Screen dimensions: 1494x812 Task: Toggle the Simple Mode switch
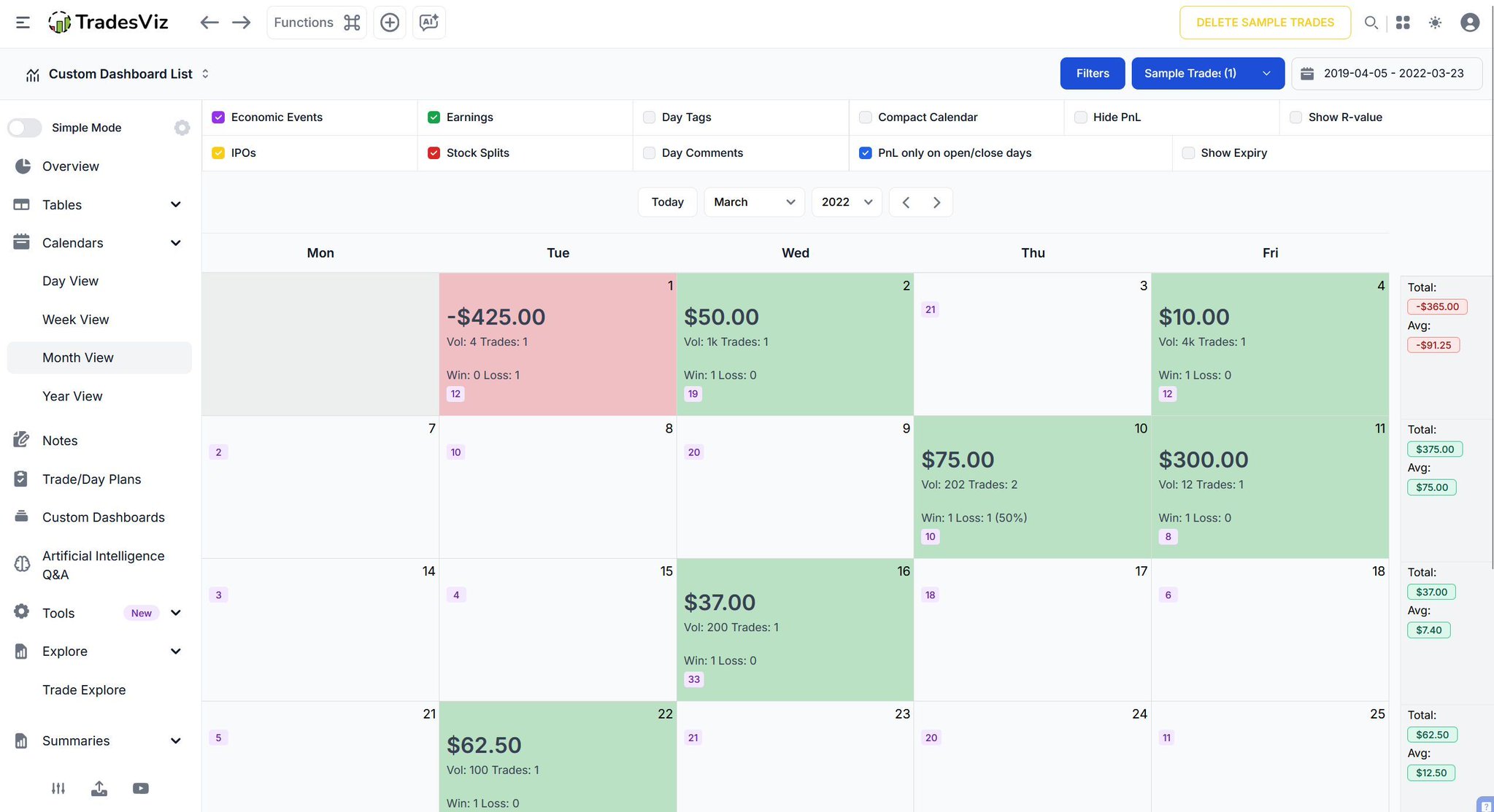(25, 128)
